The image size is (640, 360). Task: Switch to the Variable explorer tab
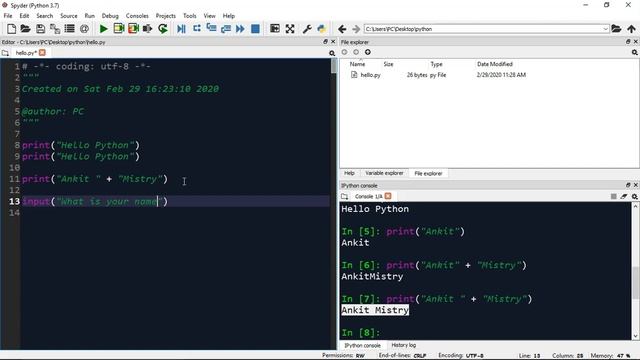[384, 173]
